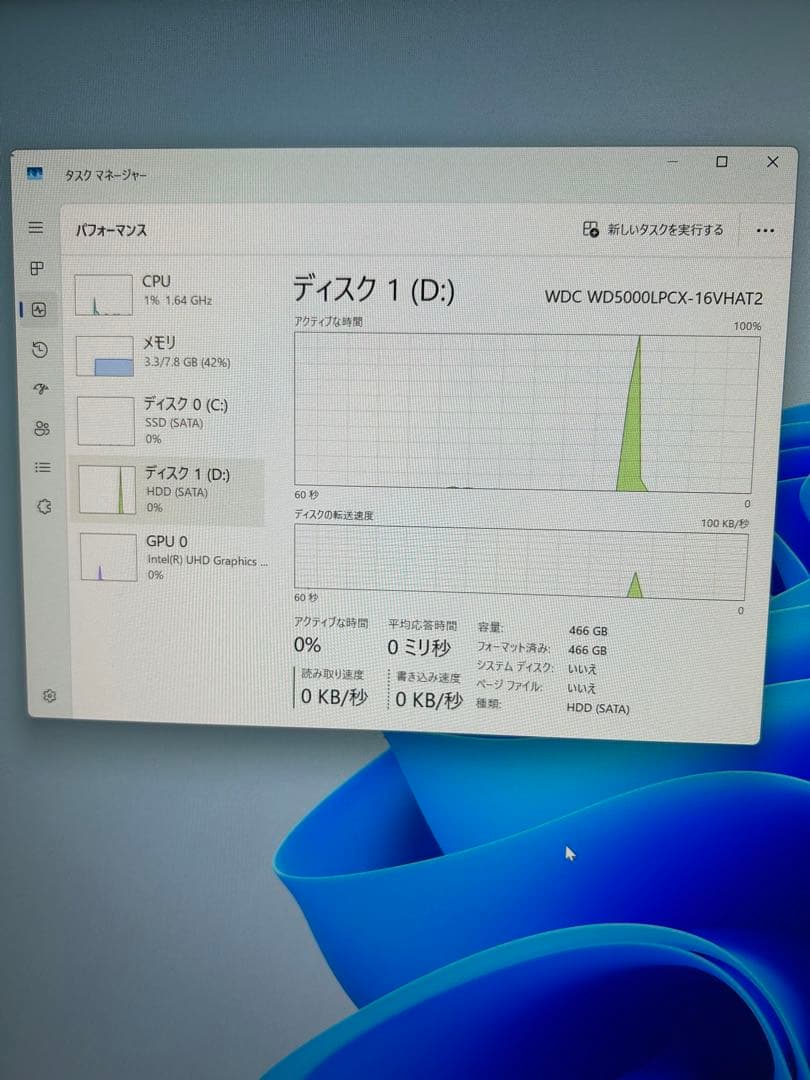Viewport: 810px width, 1080px height.
Task: Expand the navigation sidebar with the hamburger menu
Action: [36, 227]
